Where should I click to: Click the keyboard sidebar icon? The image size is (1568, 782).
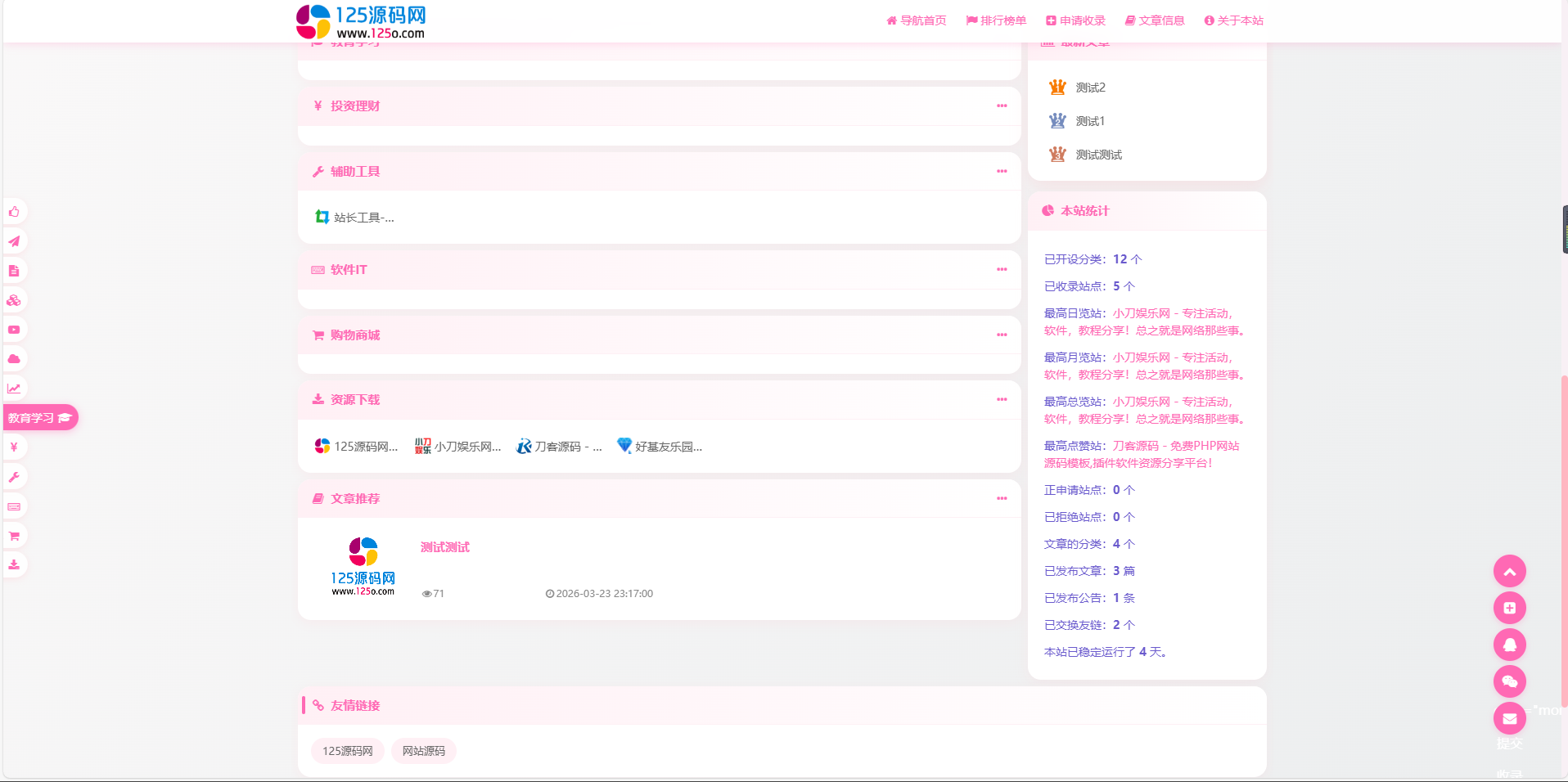click(x=14, y=506)
